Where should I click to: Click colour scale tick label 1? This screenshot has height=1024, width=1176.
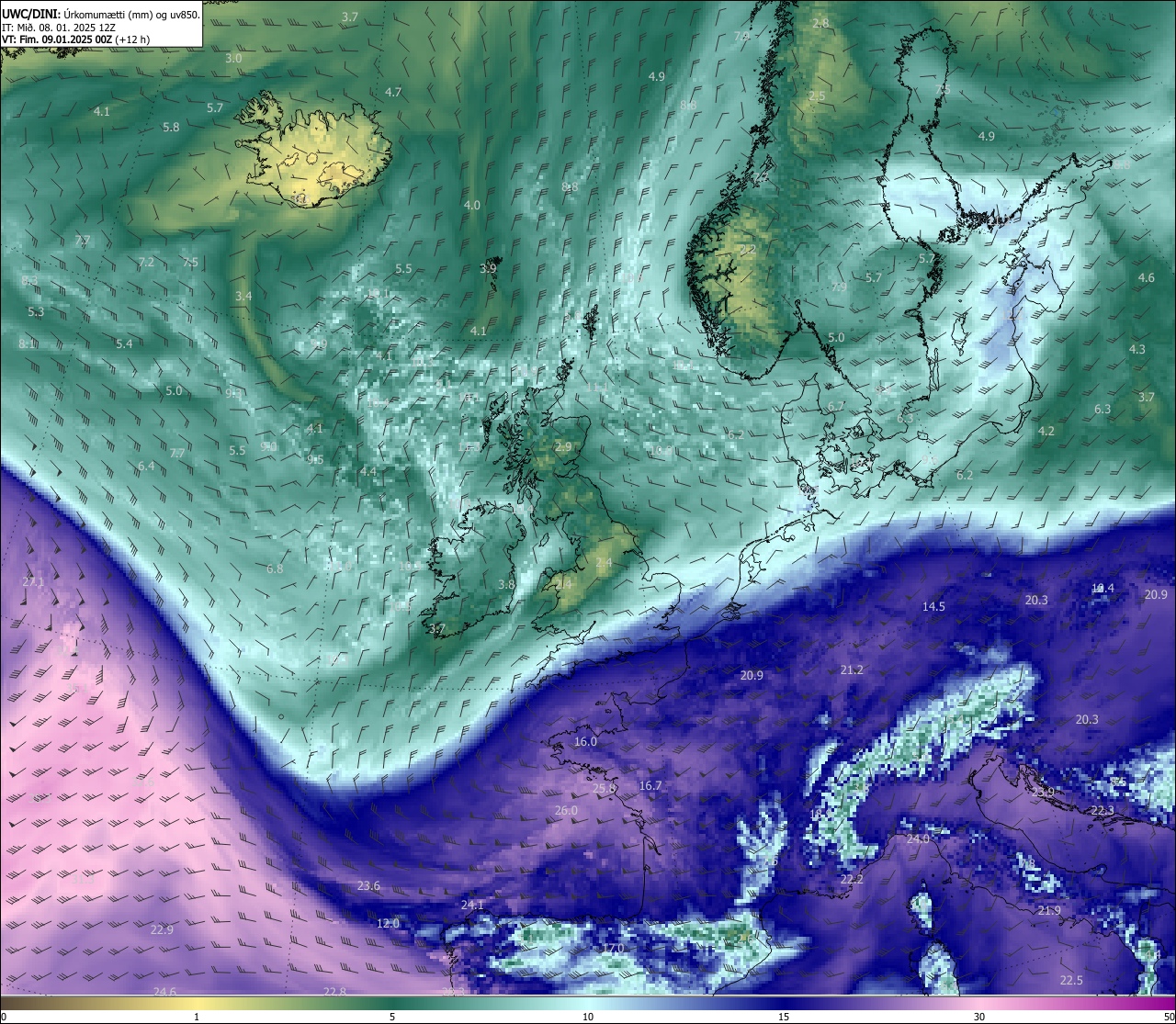(196, 1017)
